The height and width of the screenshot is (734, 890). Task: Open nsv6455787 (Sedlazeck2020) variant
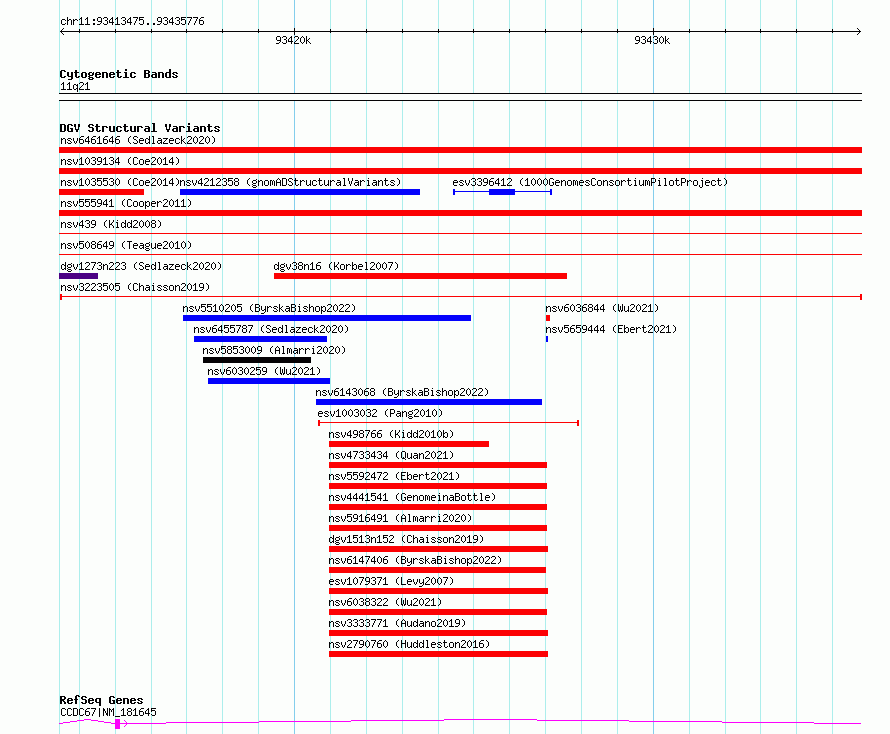click(x=271, y=329)
